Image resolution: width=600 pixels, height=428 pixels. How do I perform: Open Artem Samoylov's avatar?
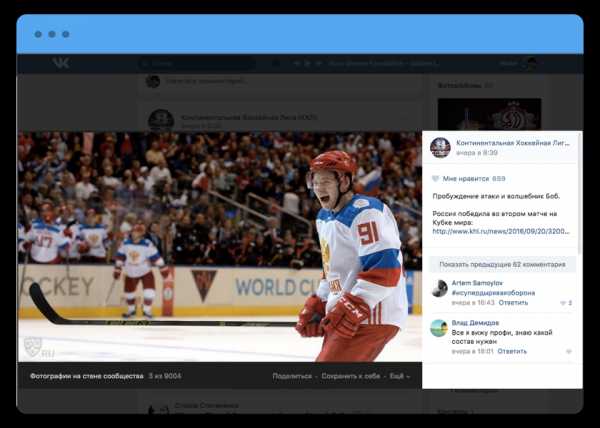440,288
